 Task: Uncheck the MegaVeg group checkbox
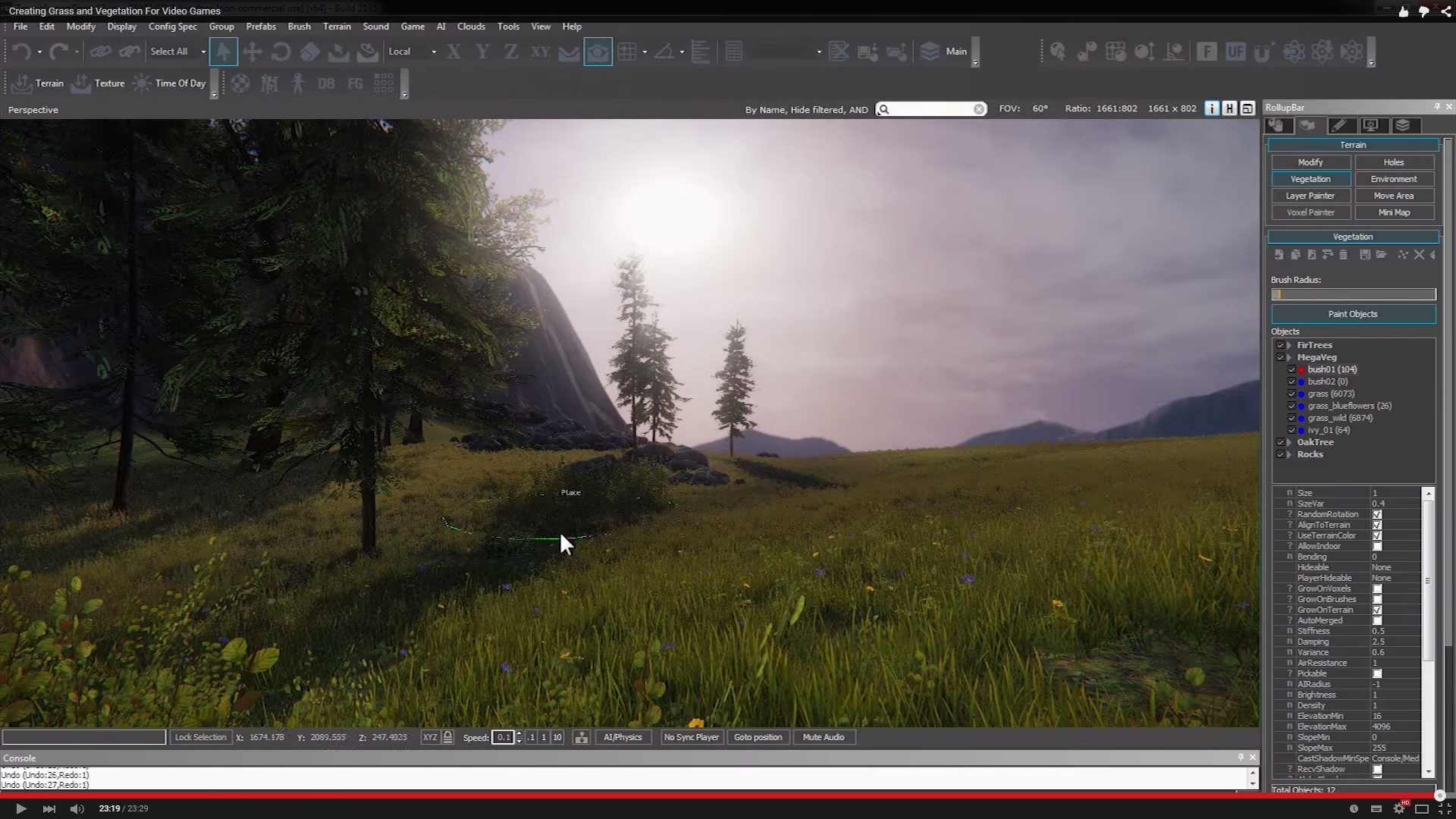(x=1280, y=357)
